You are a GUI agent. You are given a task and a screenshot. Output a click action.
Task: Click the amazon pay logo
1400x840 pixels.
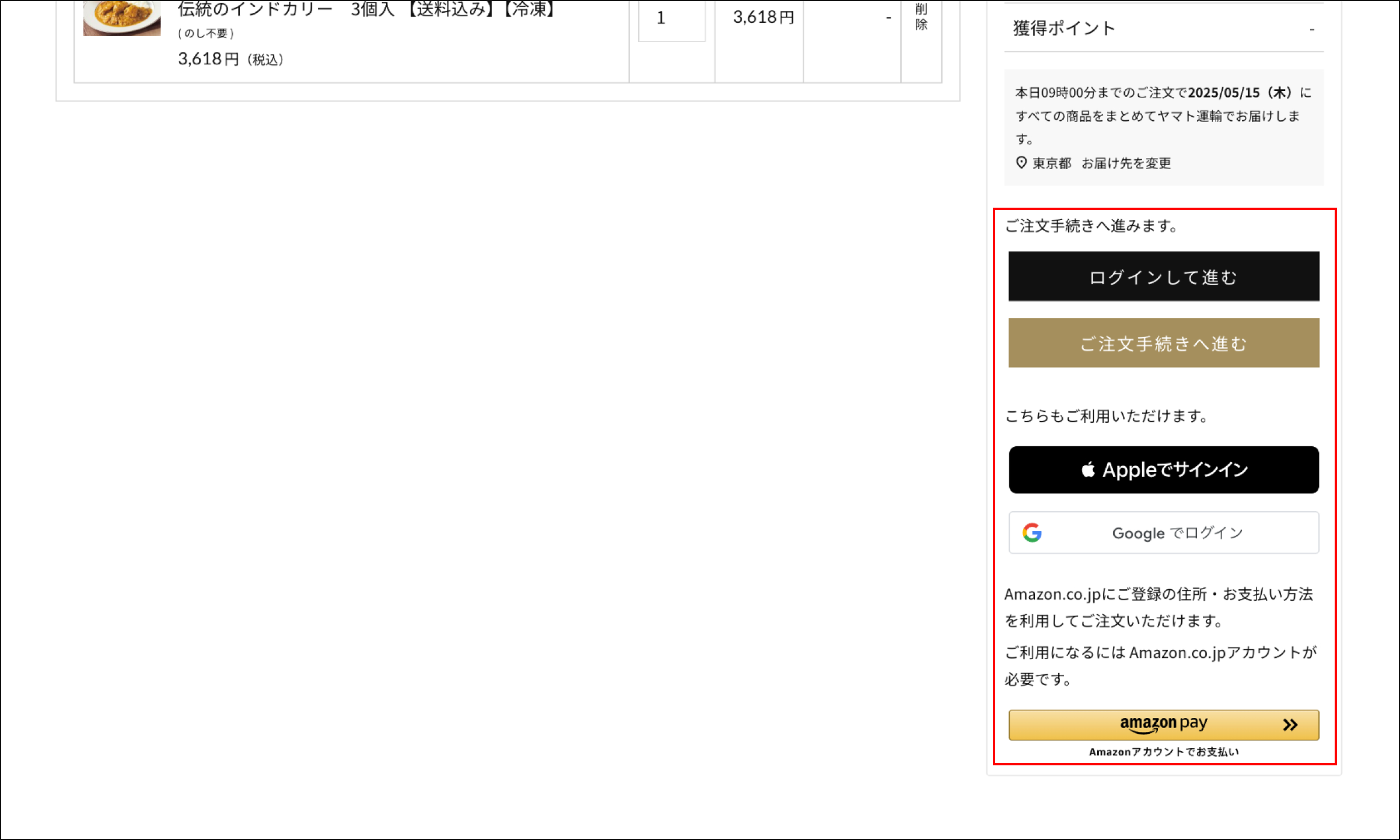pos(1163,724)
